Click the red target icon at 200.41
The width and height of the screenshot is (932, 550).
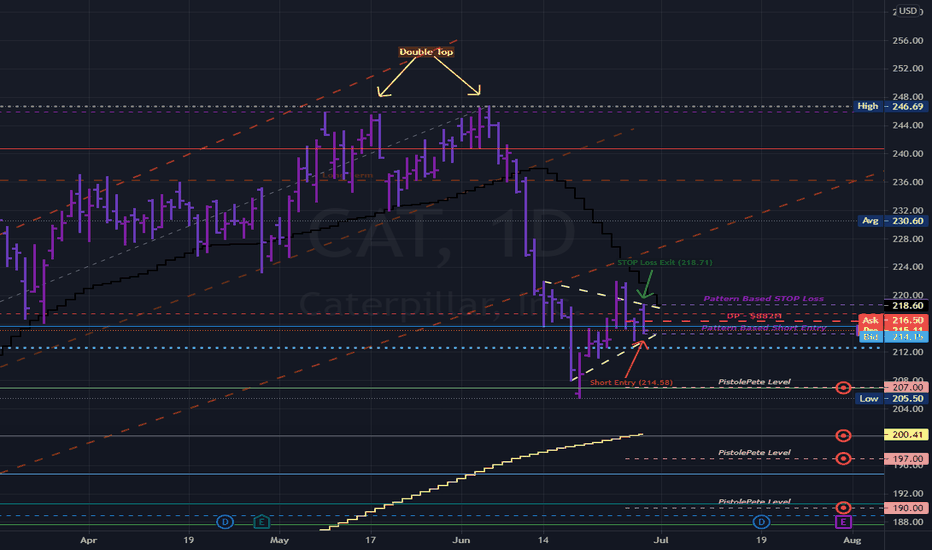coord(843,436)
